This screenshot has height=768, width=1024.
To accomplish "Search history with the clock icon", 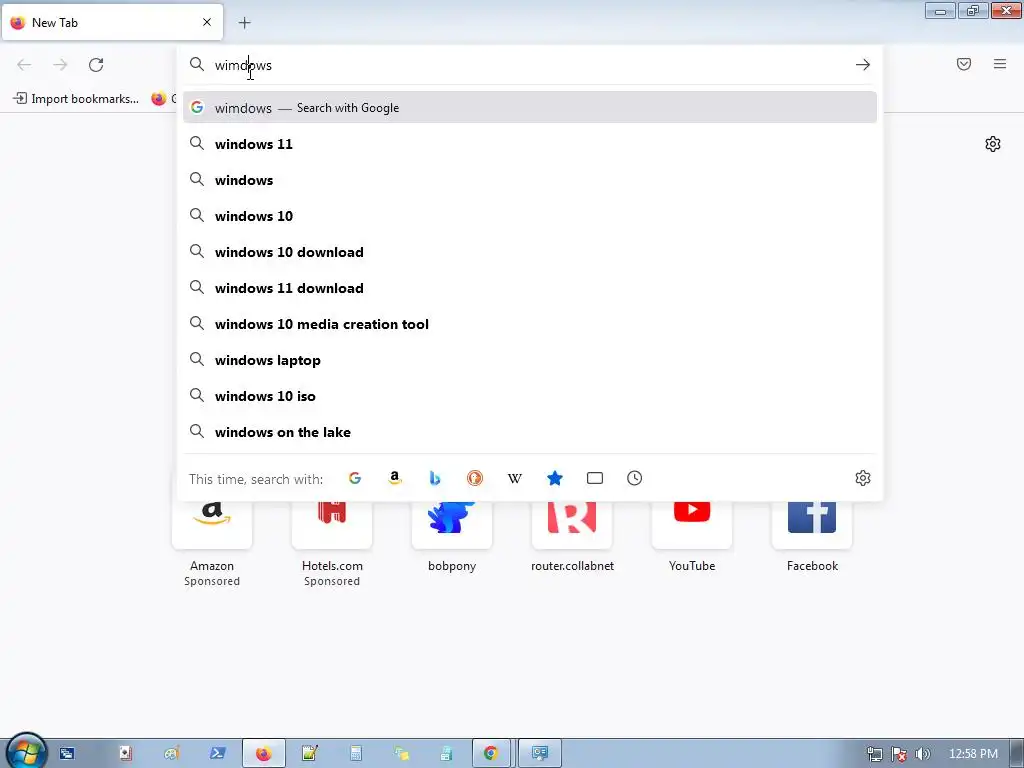I will click(x=635, y=478).
